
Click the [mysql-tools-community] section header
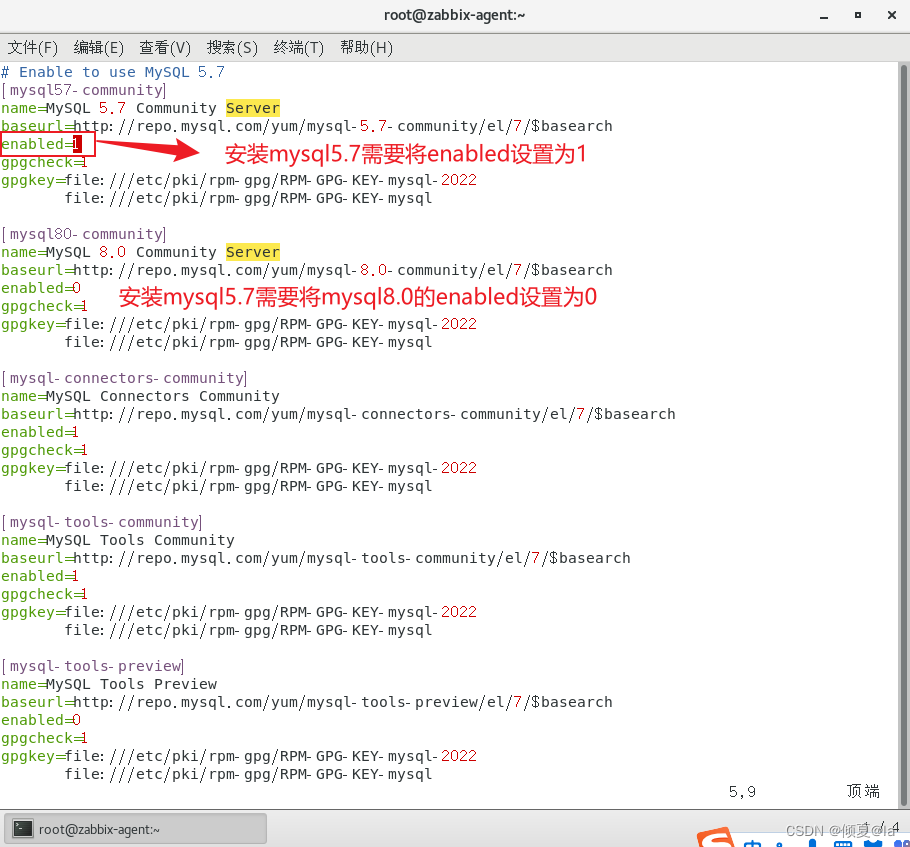tap(102, 522)
